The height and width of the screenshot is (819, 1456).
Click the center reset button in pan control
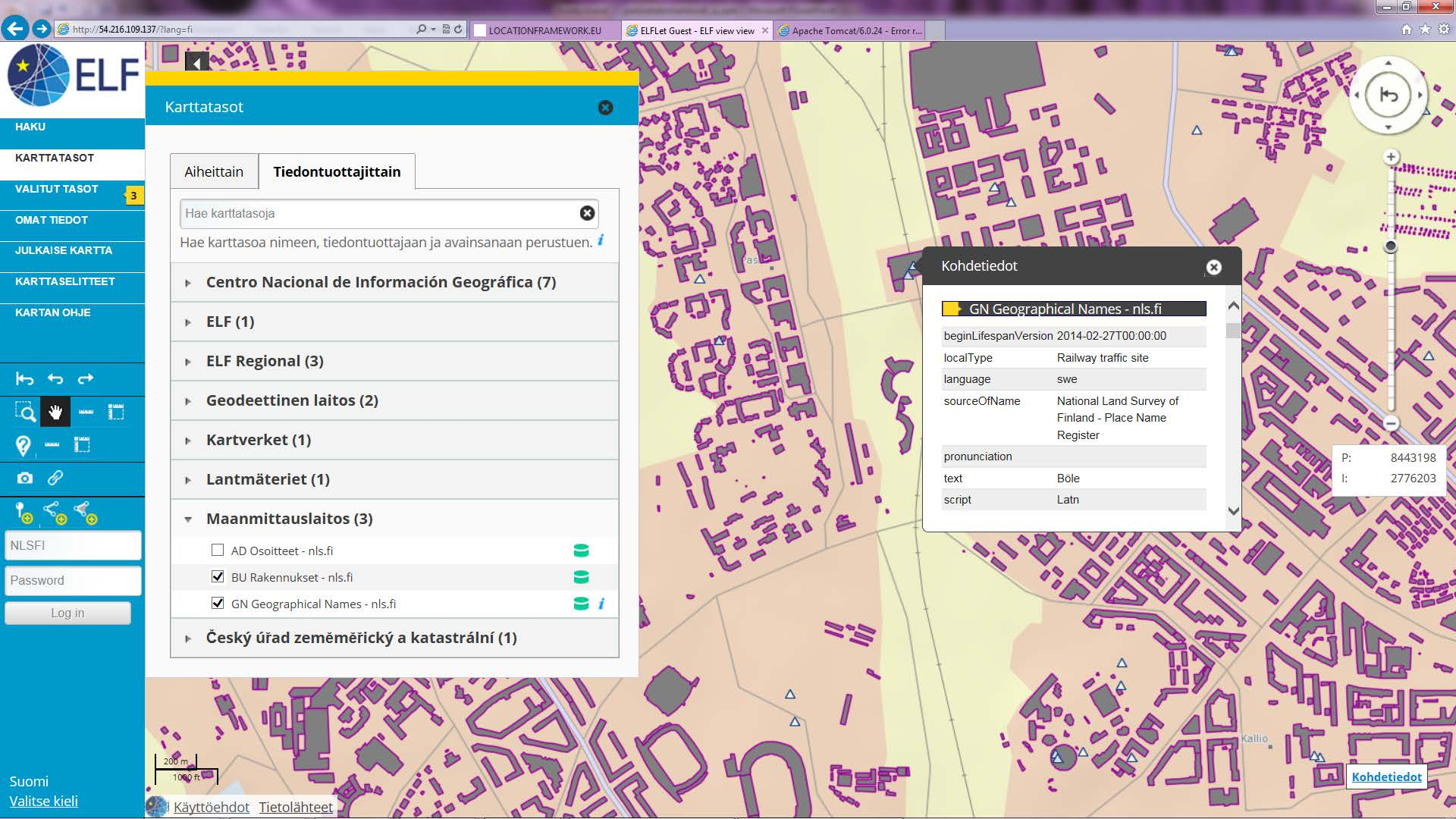pos(1389,95)
